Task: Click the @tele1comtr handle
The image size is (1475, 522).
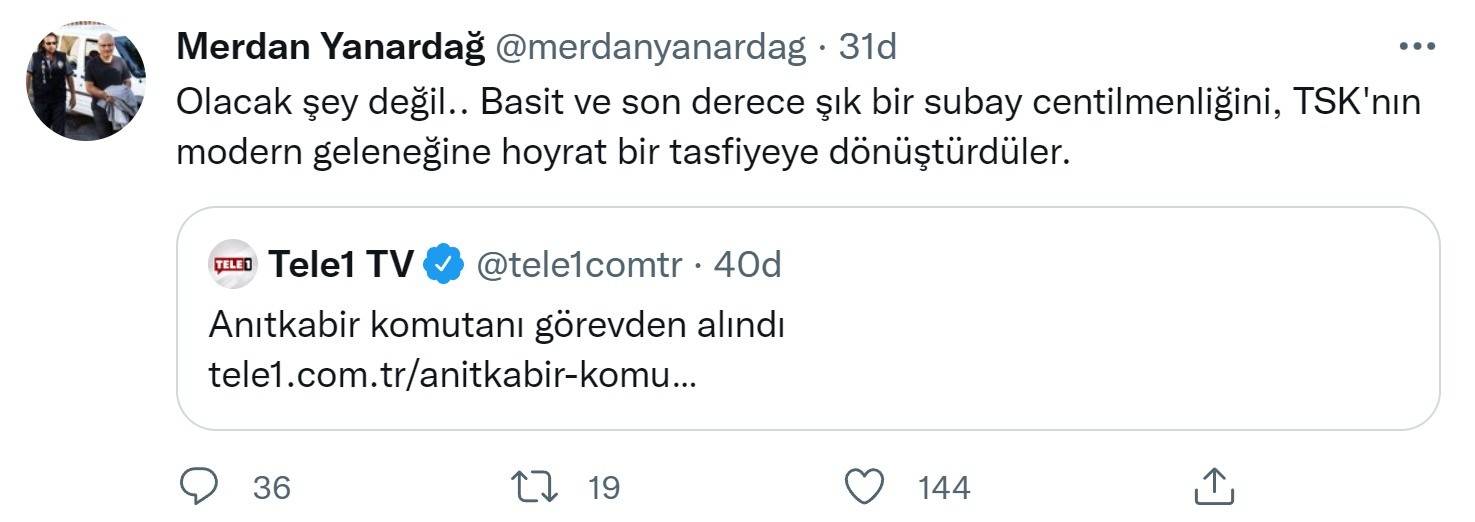Action: [579, 265]
